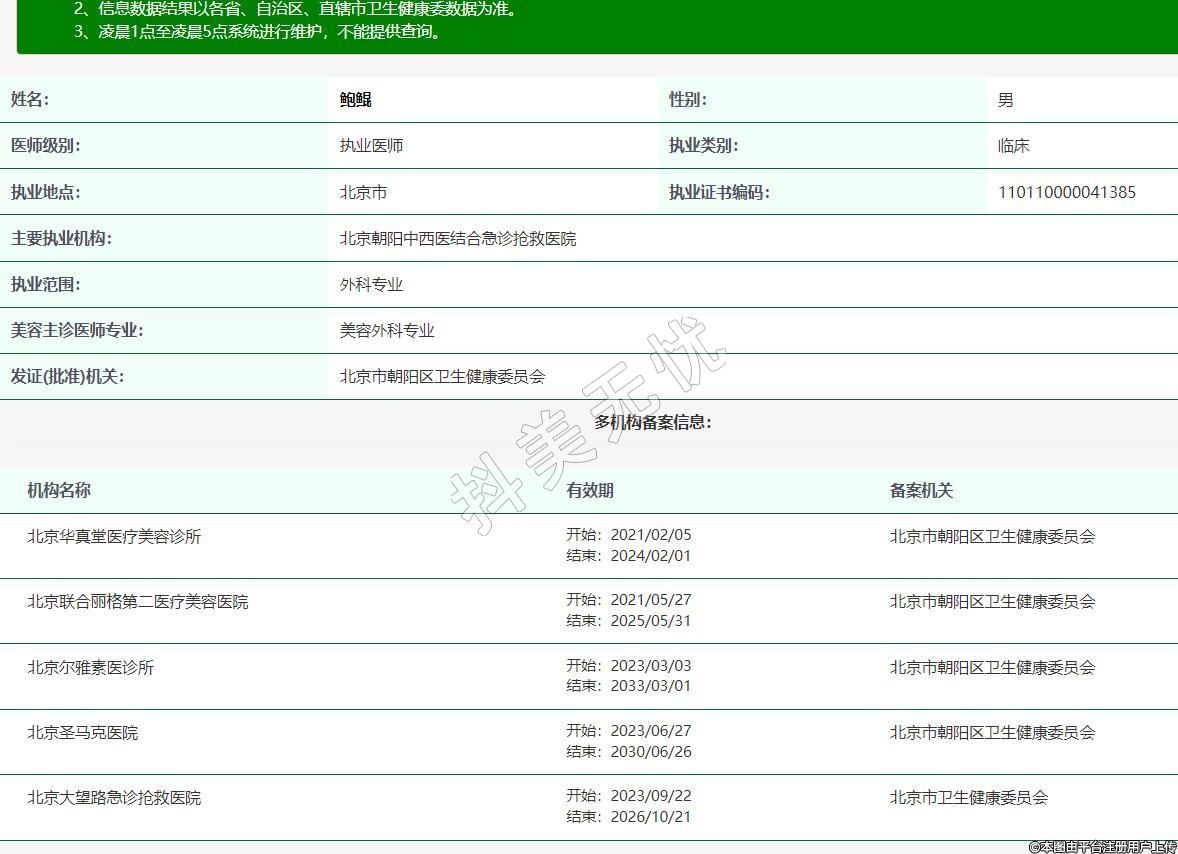Select the 临床 practice category value
Viewport: 1178px width, 854px height.
(x=1013, y=146)
